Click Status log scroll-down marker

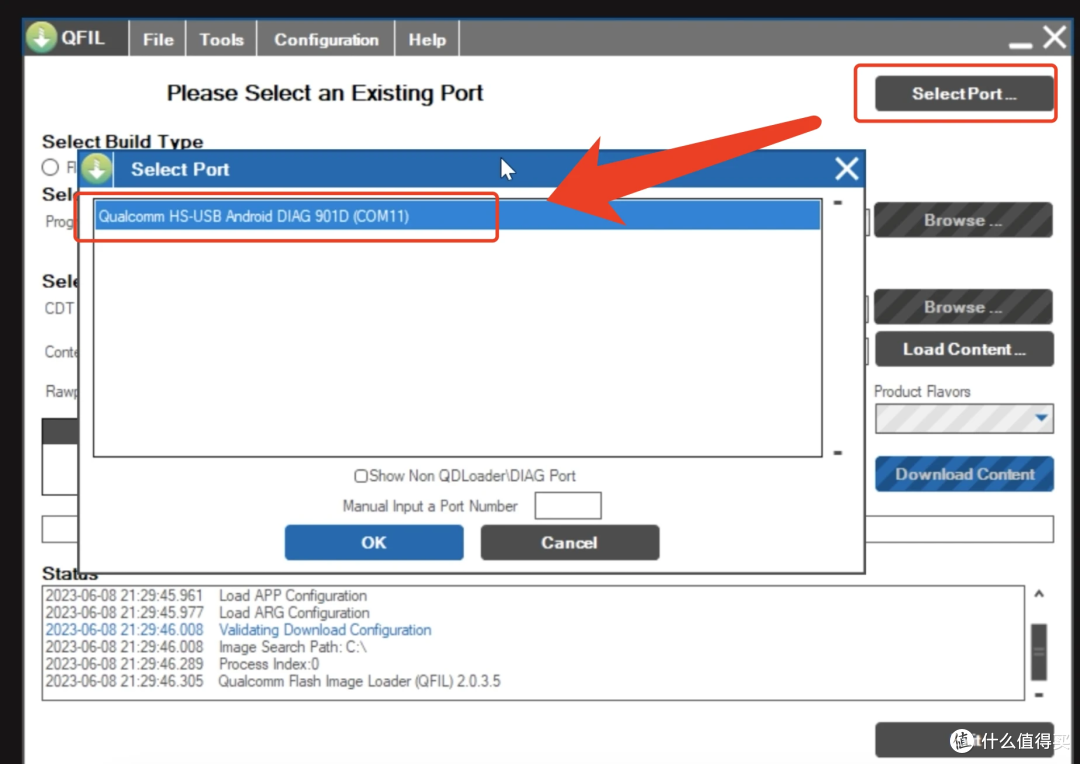(x=1039, y=694)
